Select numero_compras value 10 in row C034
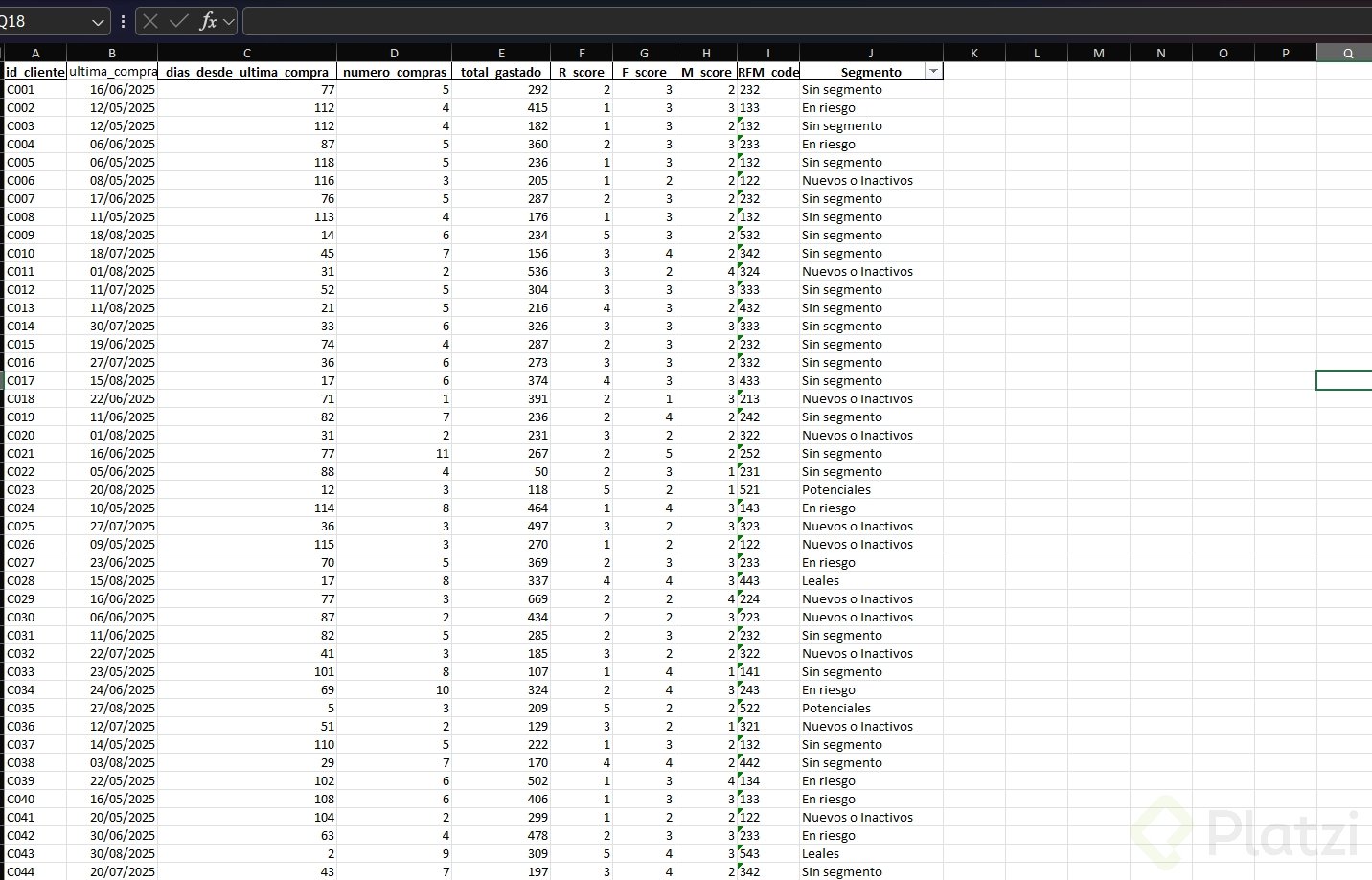Viewport: 1372px width, 880px height. (x=394, y=690)
